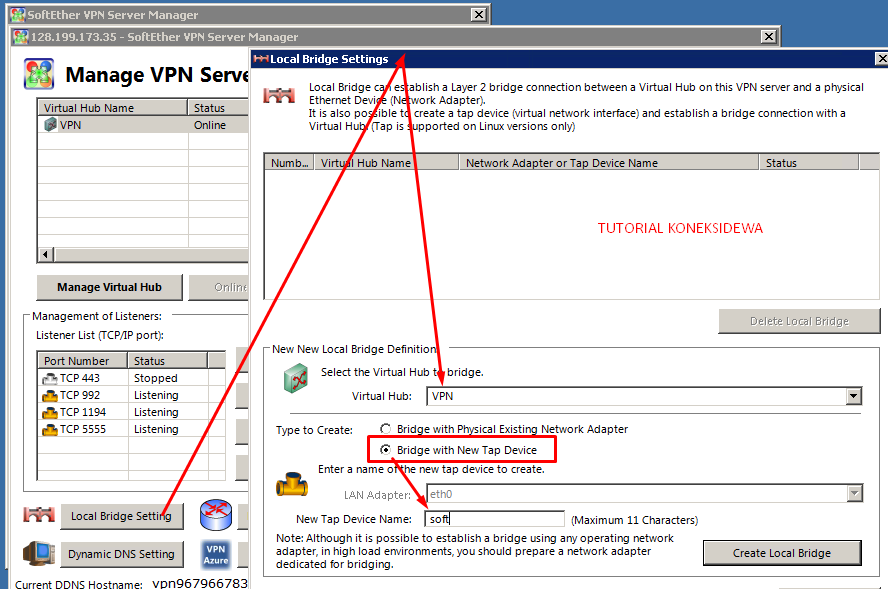Click Network Adapter or Tap Device Name header
The image size is (888, 589).
(609, 163)
